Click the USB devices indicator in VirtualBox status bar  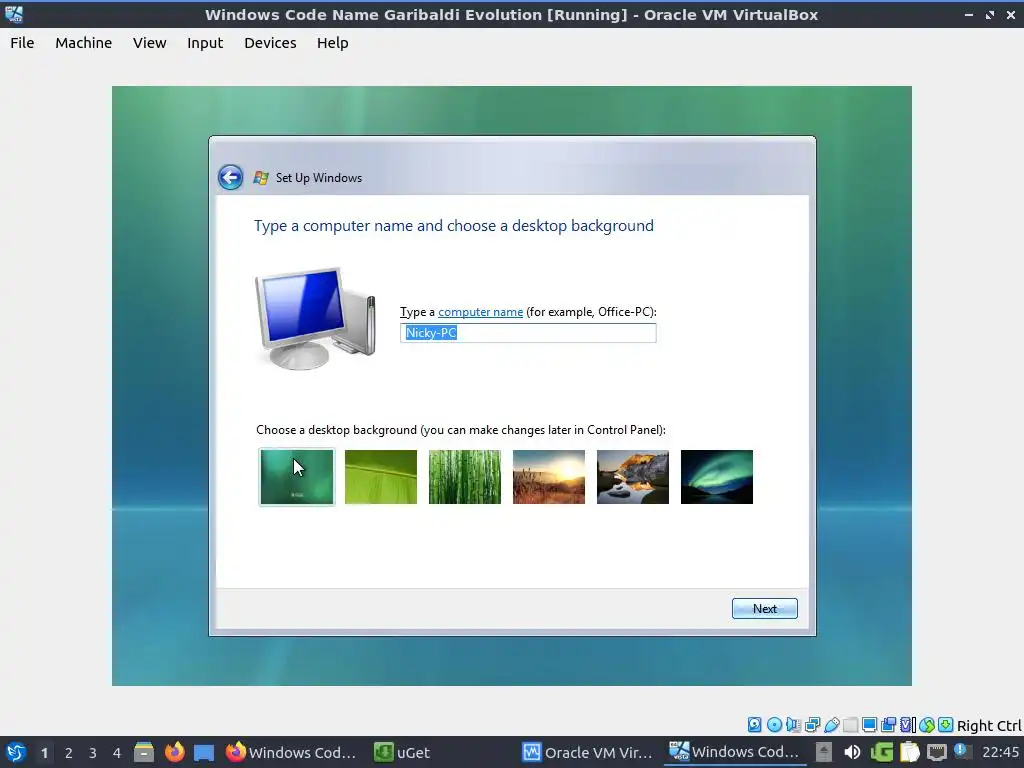click(x=831, y=724)
